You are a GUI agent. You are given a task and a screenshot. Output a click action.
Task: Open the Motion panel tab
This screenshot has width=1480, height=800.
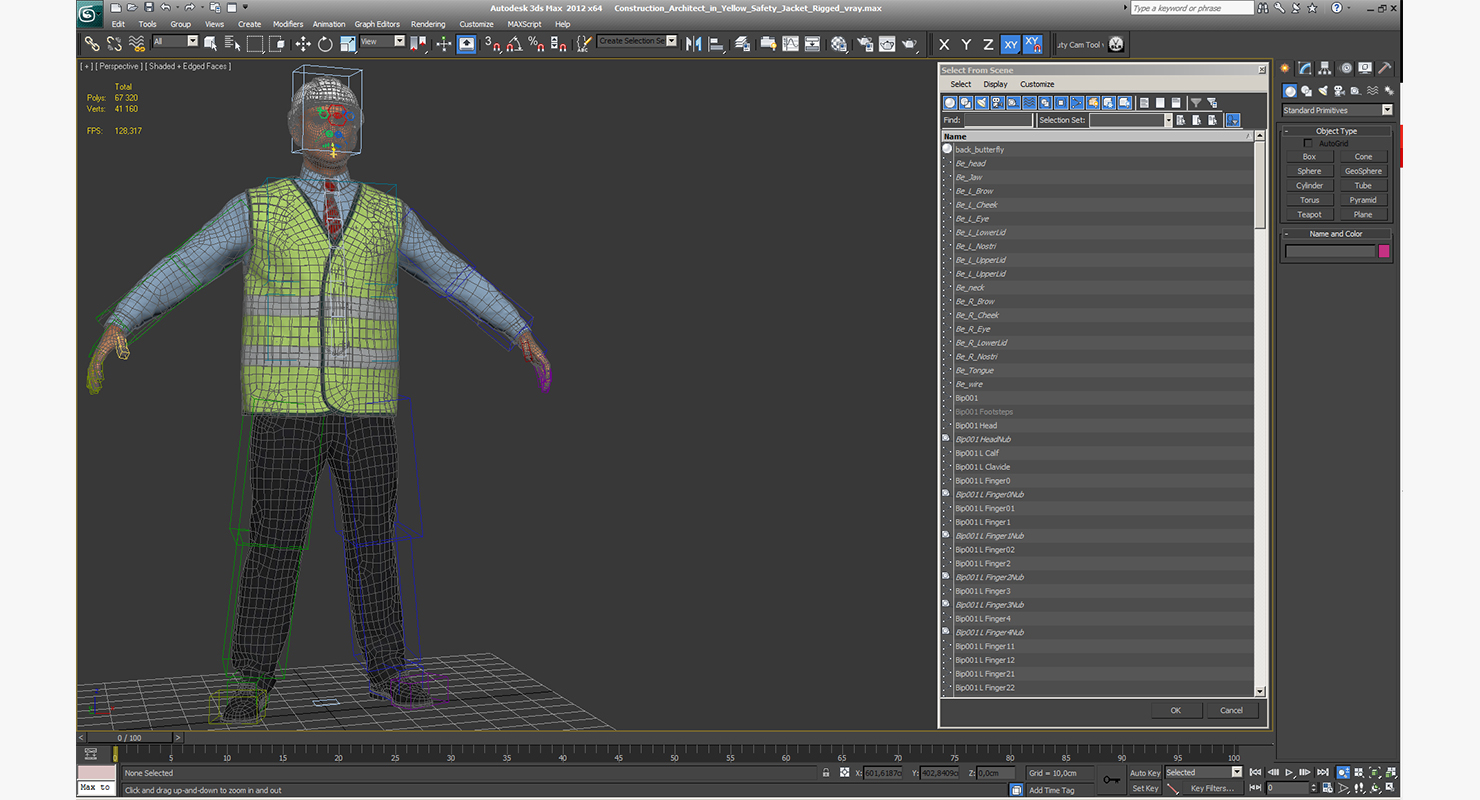click(x=1346, y=68)
